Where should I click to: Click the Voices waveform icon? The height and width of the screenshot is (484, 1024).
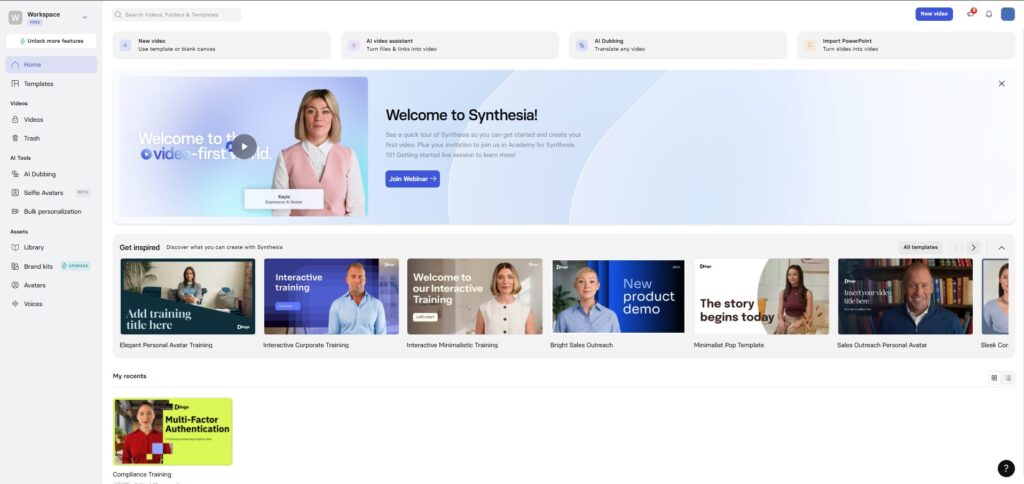point(15,304)
